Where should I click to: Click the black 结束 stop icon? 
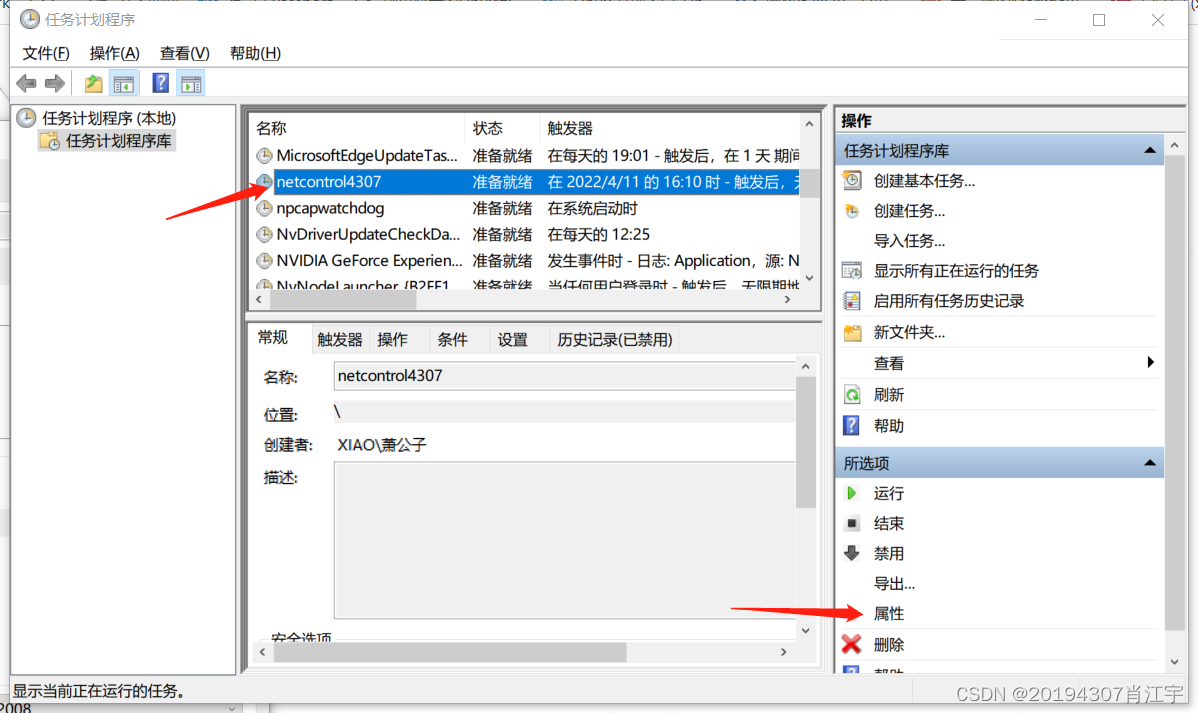click(852, 523)
